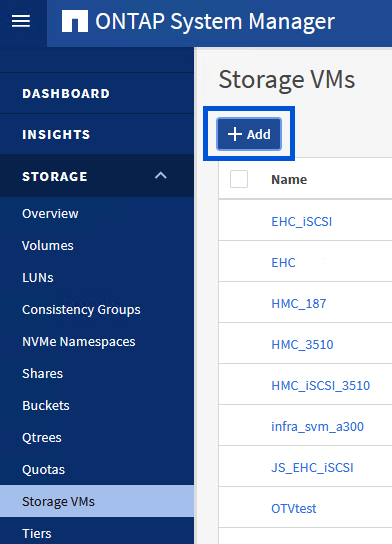The width and height of the screenshot is (392, 544).
Task: Click the Add storage VM button
Action: click(249, 134)
